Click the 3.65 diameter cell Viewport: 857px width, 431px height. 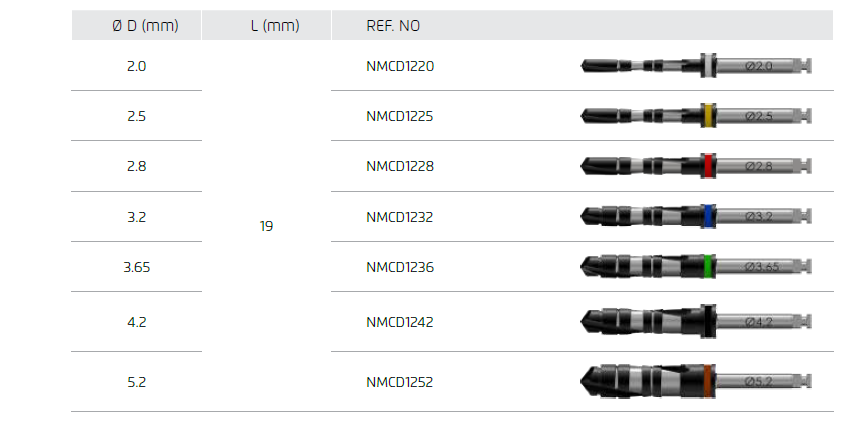click(x=137, y=267)
